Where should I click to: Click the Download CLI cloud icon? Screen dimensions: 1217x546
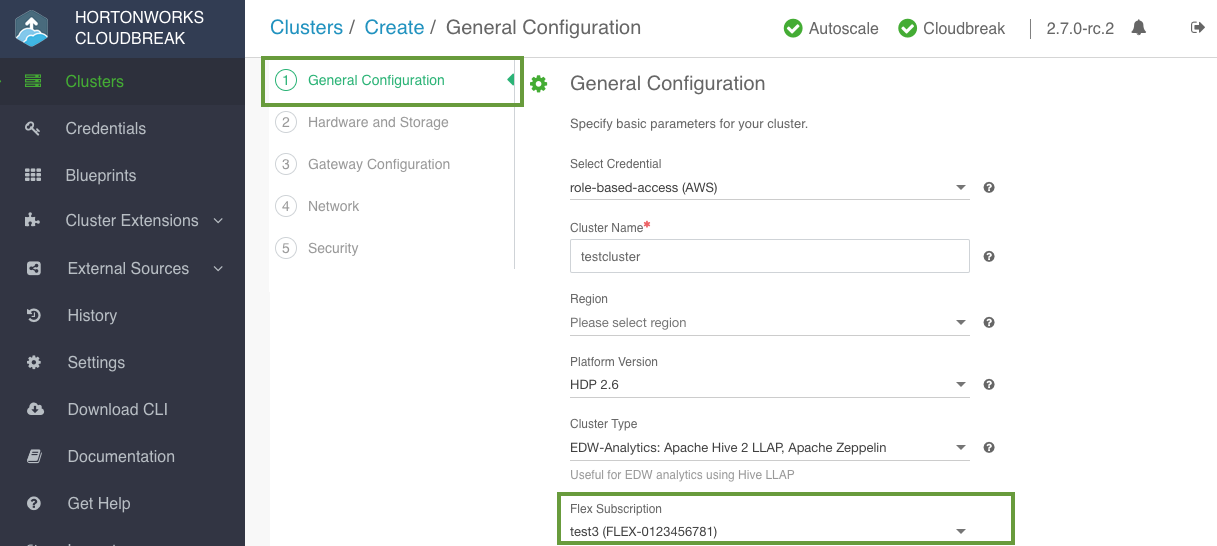[34, 409]
